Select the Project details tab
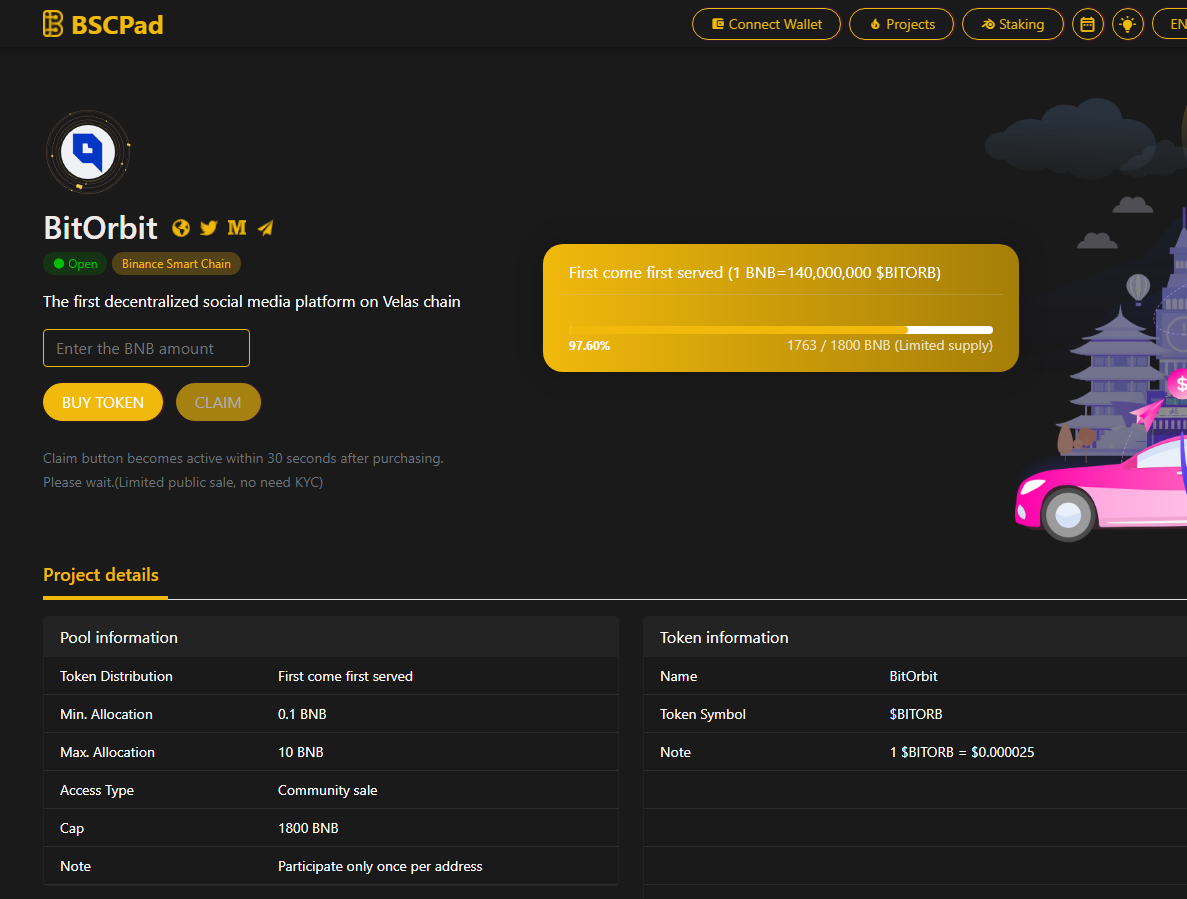This screenshot has height=899, width=1187. pos(101,575)
